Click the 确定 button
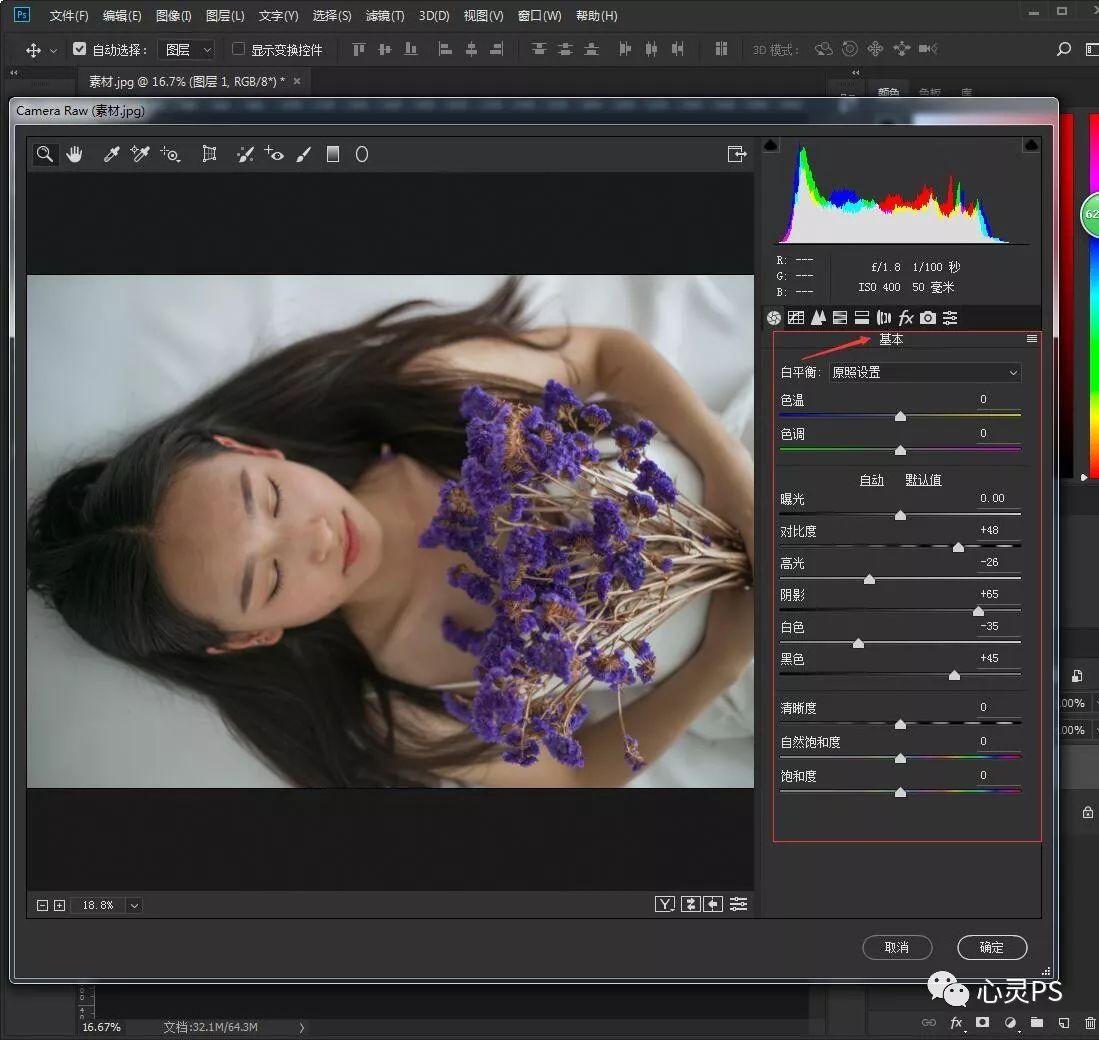Image resolution: width=1099 pixels, height=1040 pixels. (991, 947)
